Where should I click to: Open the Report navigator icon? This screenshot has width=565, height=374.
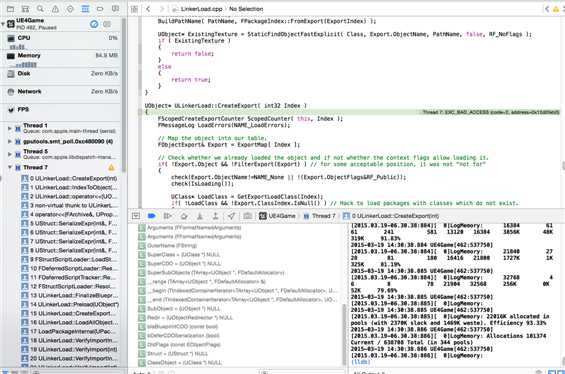click(x=115, y=9)
